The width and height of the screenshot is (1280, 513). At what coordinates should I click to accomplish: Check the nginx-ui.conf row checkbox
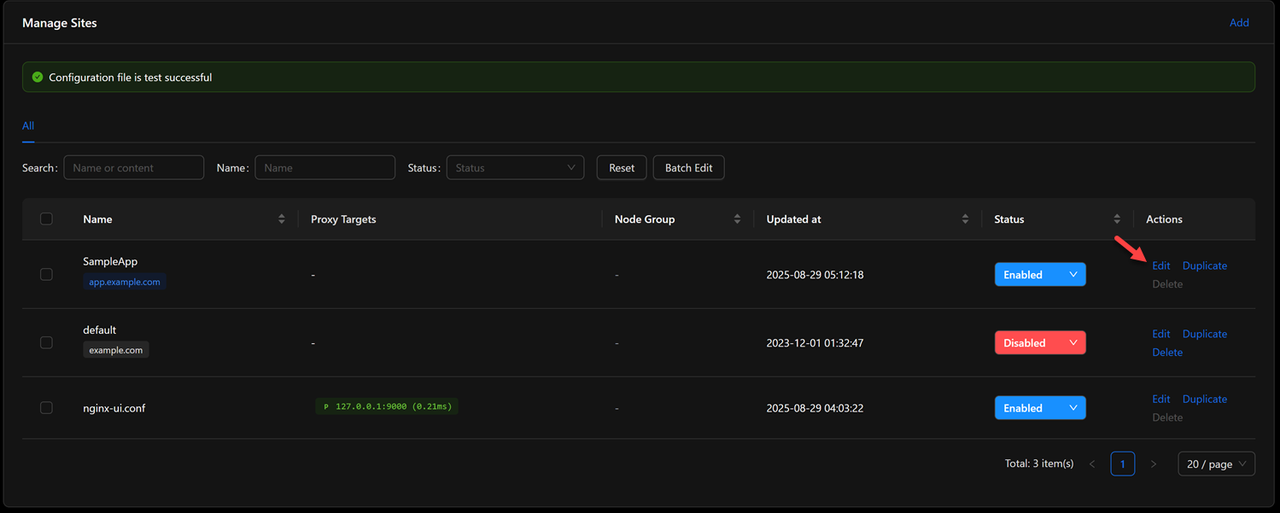pyautogui.click(x=46, y=408)
